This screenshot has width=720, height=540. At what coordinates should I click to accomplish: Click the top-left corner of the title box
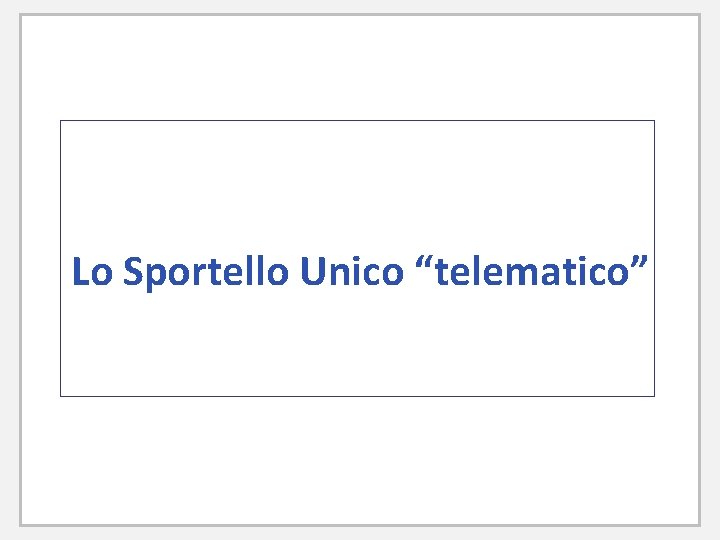pyautogui.click(x=61, y=121)
